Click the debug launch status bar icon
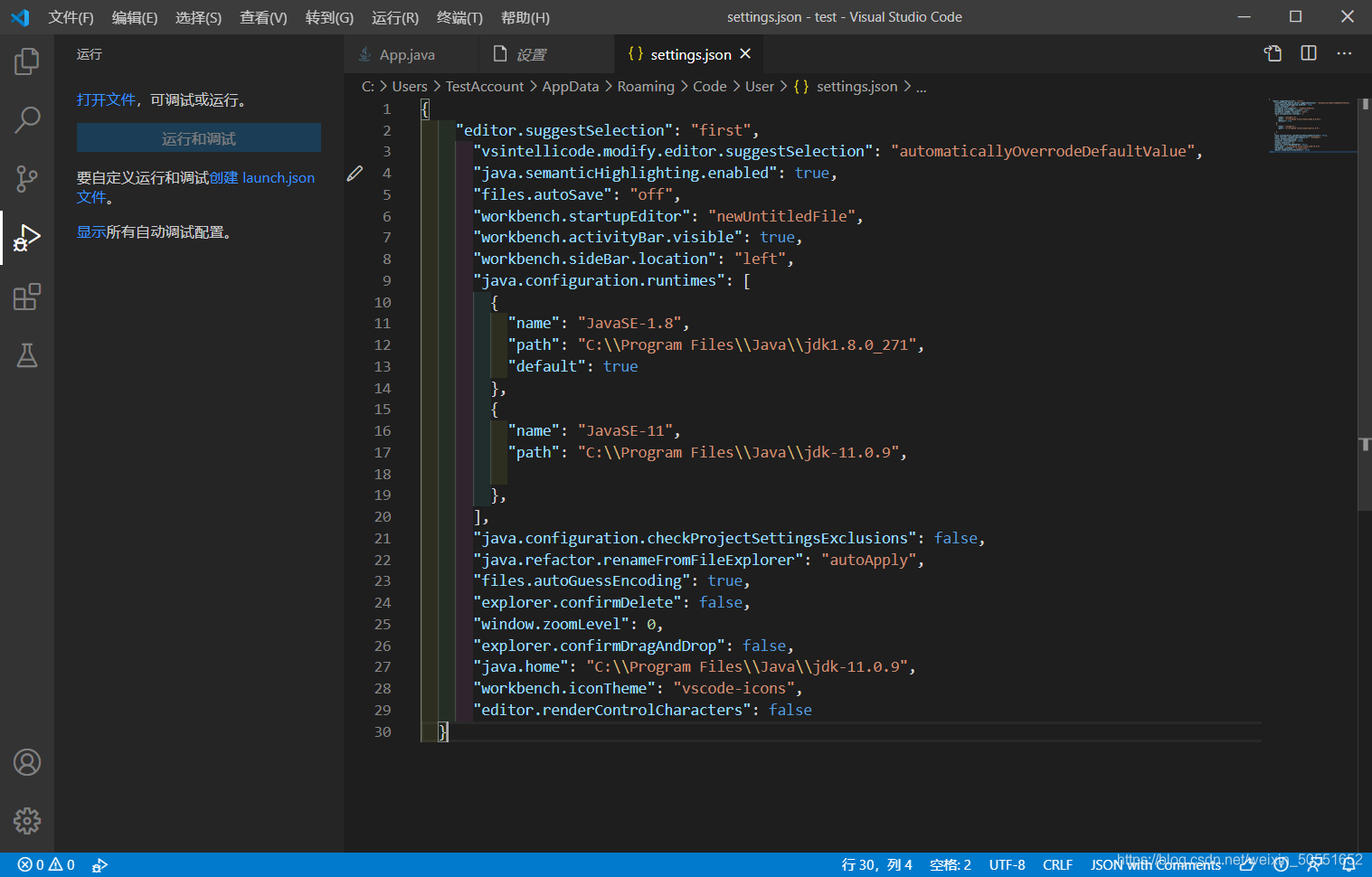The width and height of the screenshot is (1372, 877). (x=99, y=864)
